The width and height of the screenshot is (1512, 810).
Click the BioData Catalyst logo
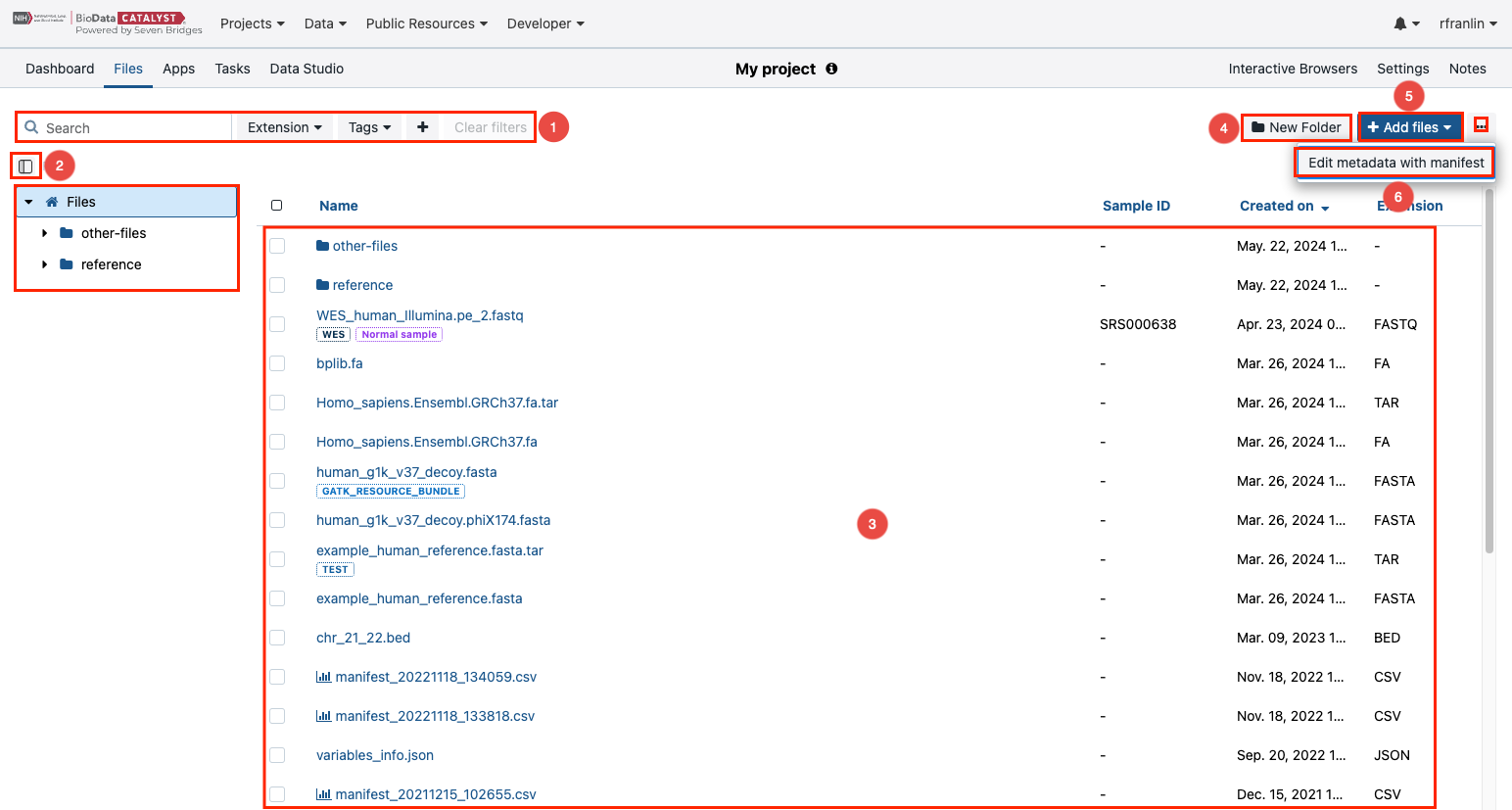[x=108, y=24]
